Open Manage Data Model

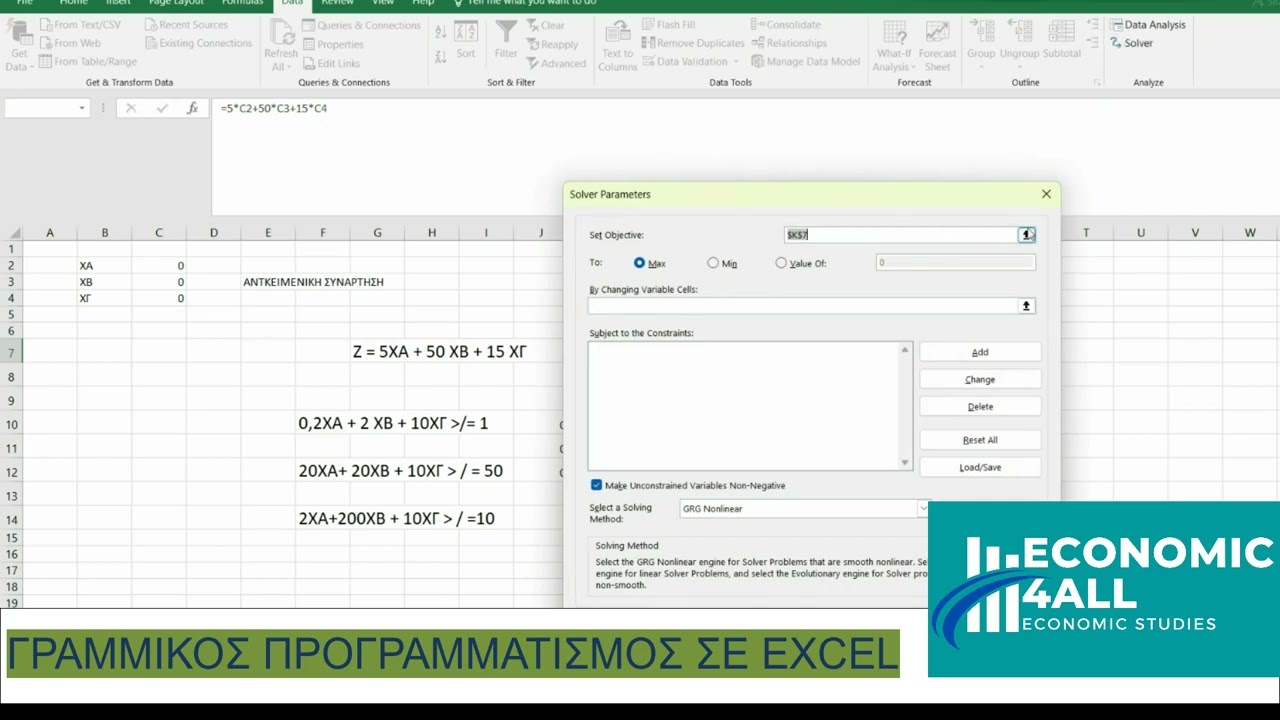pyautogui.click(x=805, y=61)
